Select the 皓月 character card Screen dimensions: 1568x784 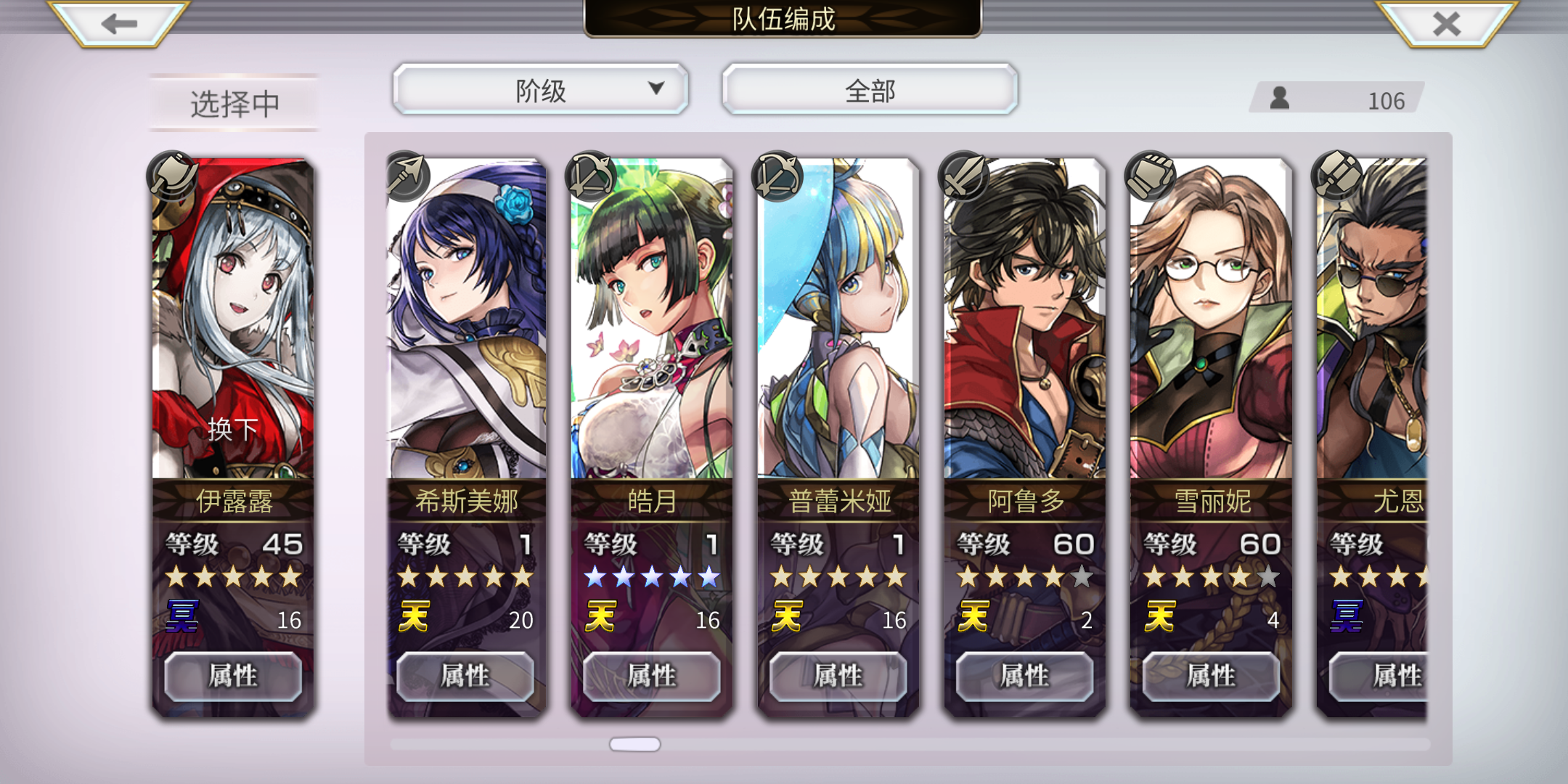click(x=652, y=436)
